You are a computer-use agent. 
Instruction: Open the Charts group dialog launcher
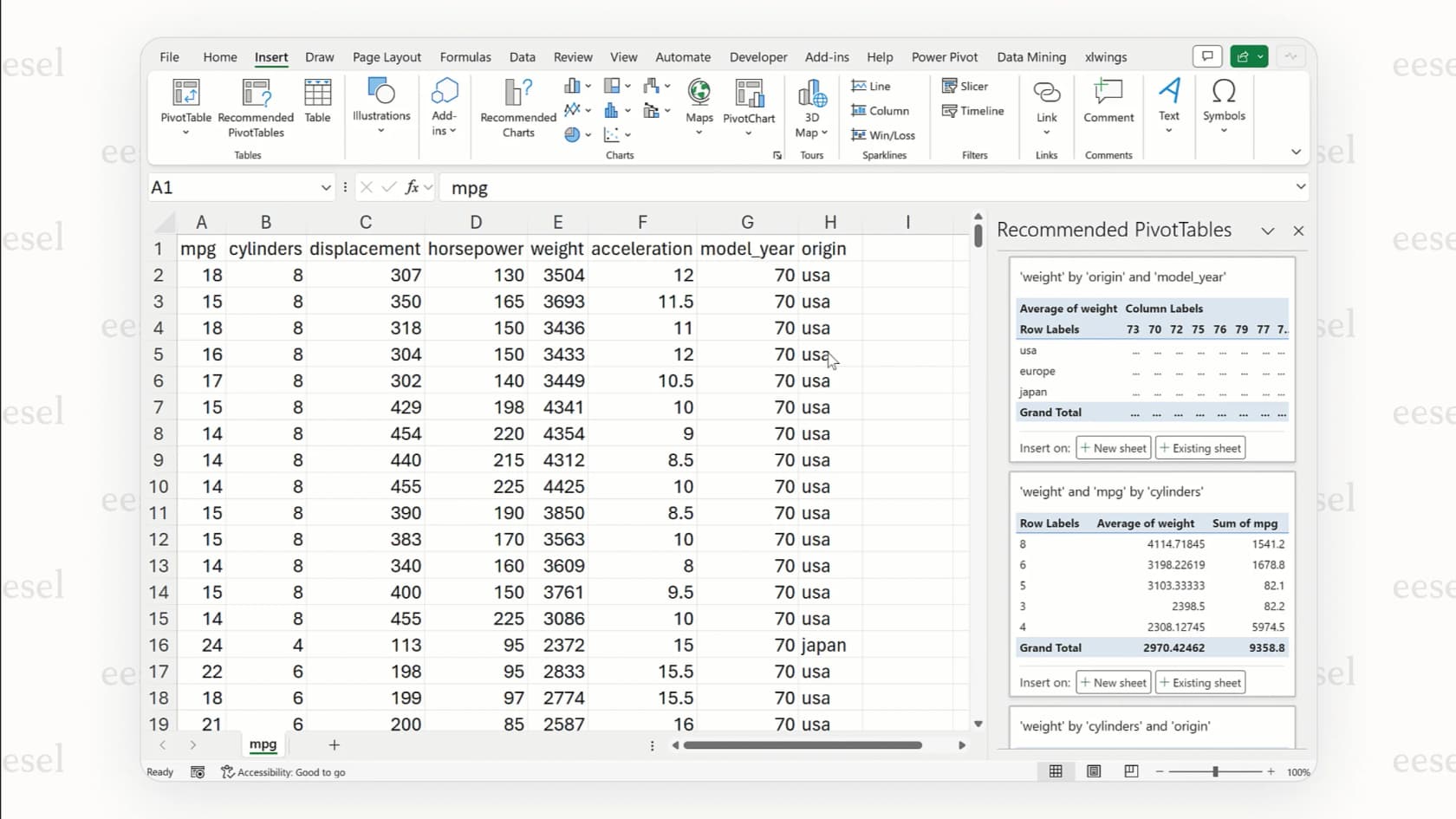pos(777,155)
